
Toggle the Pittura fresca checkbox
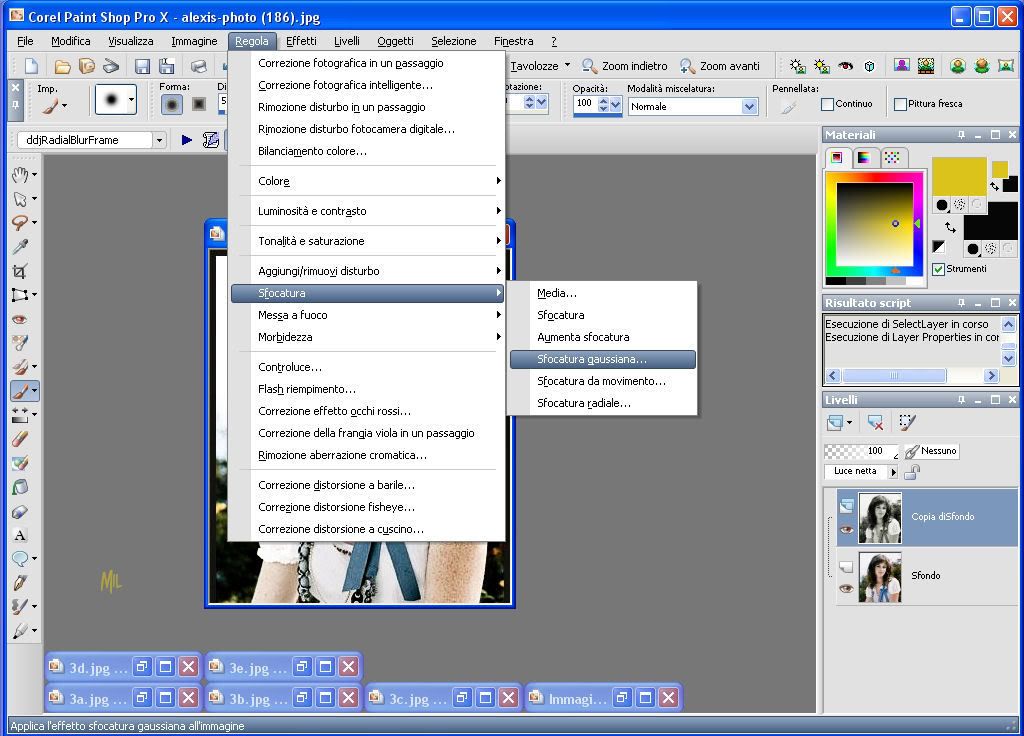(x=900, y=104)
